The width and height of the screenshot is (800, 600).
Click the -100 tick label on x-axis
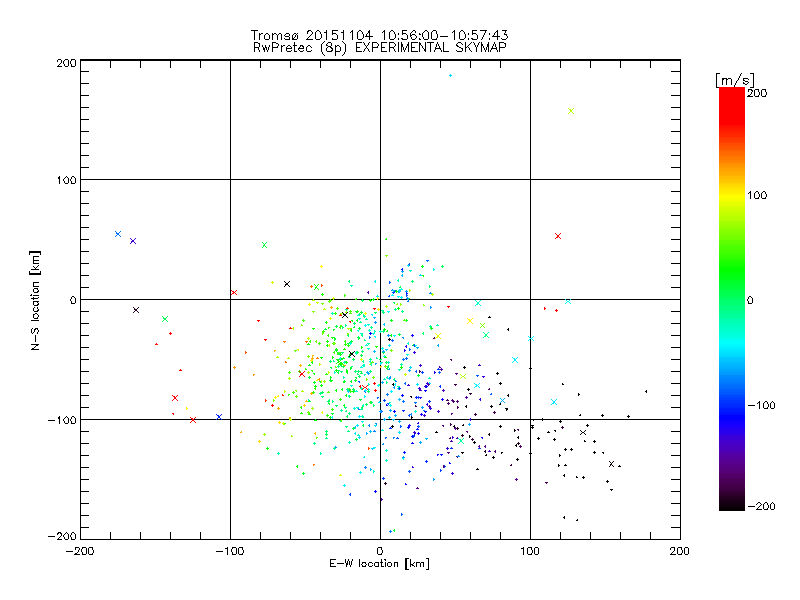click(230, 552)
